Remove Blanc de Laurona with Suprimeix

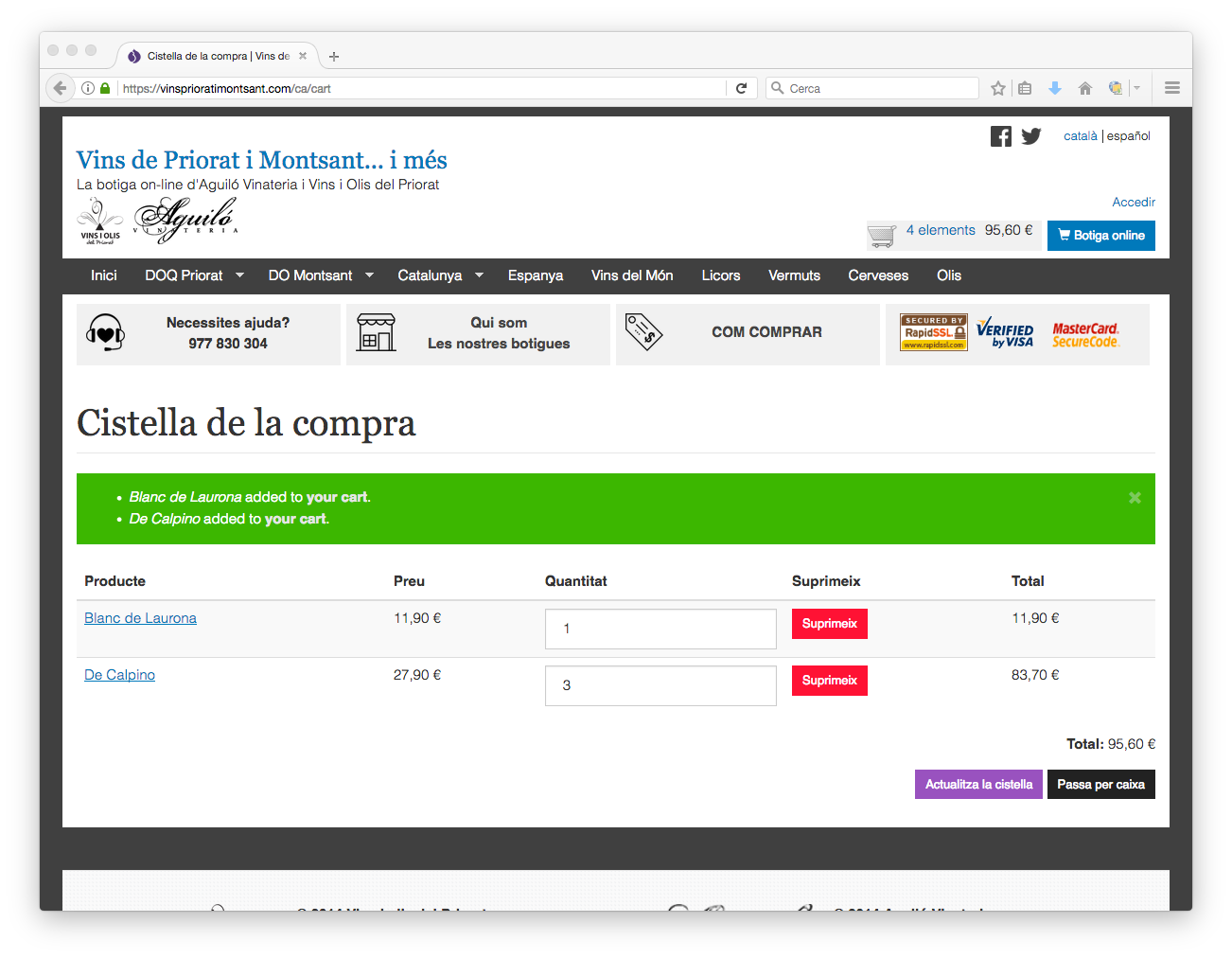[829, 624]
